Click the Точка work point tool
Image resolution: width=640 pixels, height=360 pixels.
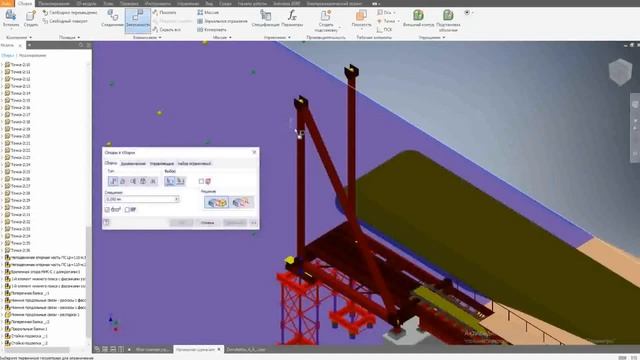(386, 21)
